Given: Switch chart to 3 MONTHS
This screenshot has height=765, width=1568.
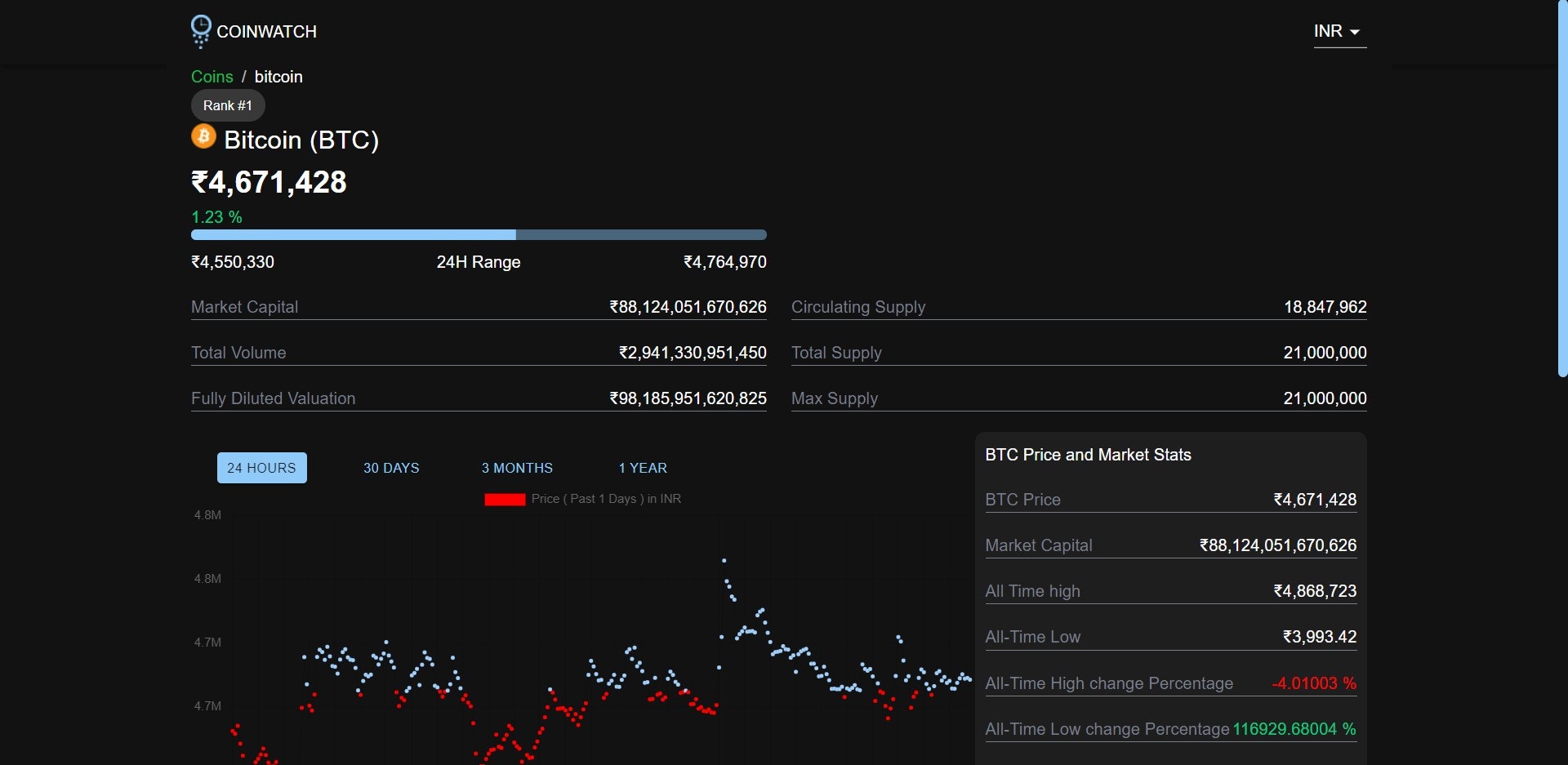Looking at the screenshot, I should (517, 468).
